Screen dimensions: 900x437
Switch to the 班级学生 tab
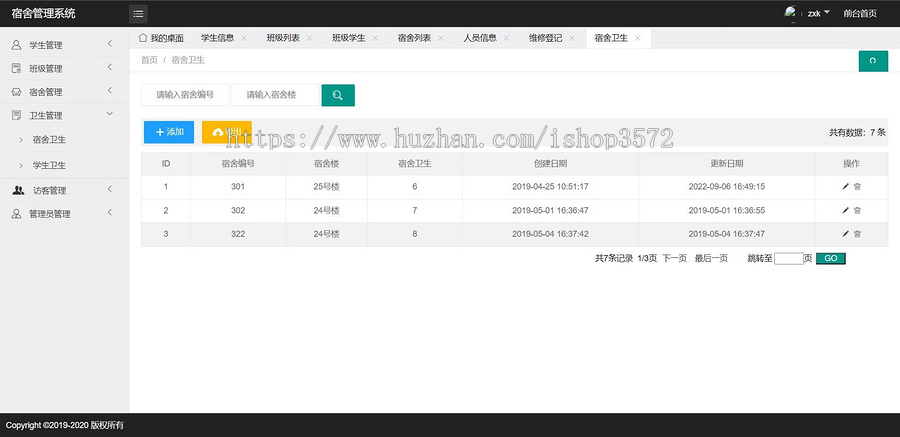pyautogui.click(x=348, y=38)
